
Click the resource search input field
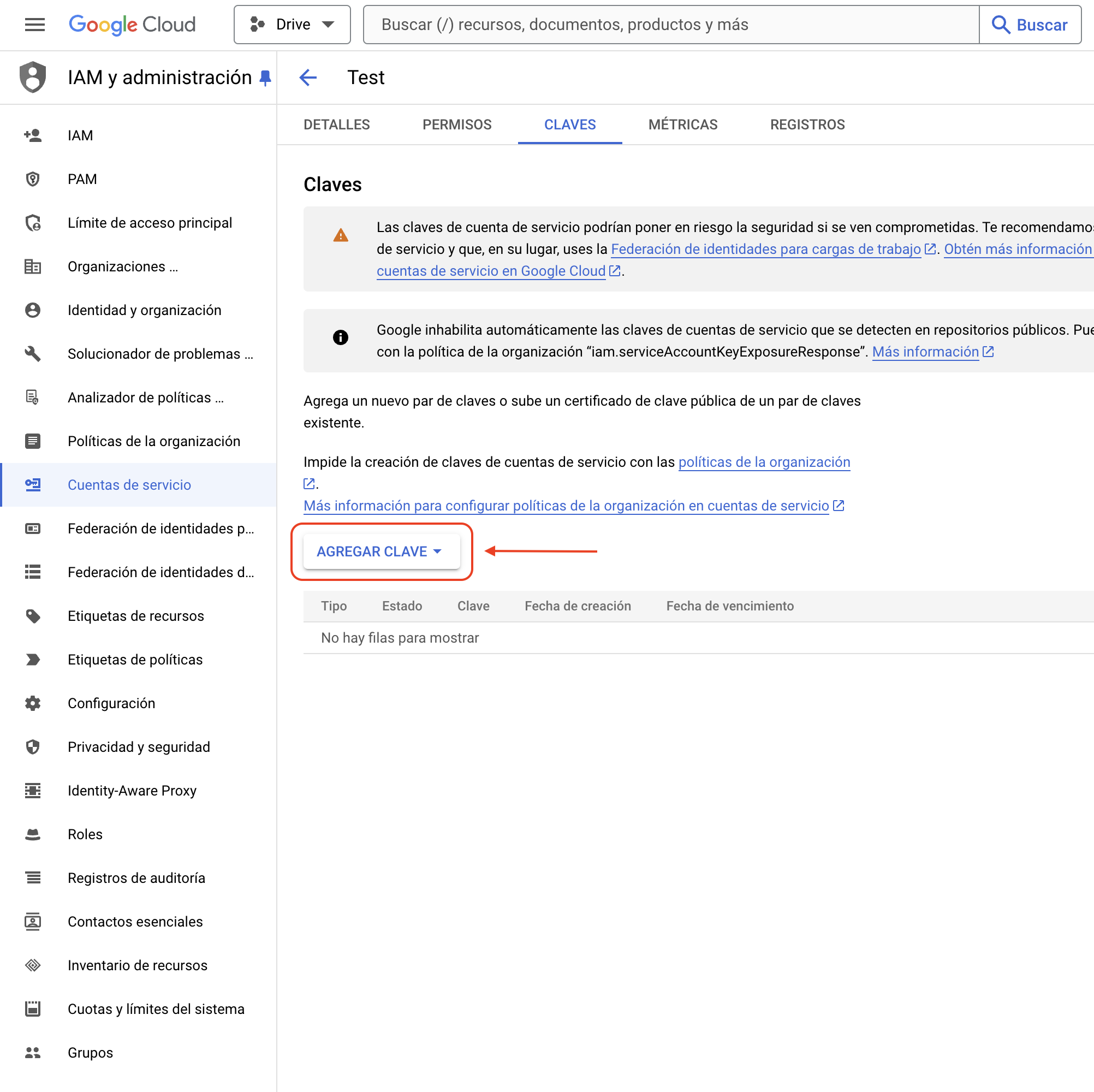(x=671, y=25)
